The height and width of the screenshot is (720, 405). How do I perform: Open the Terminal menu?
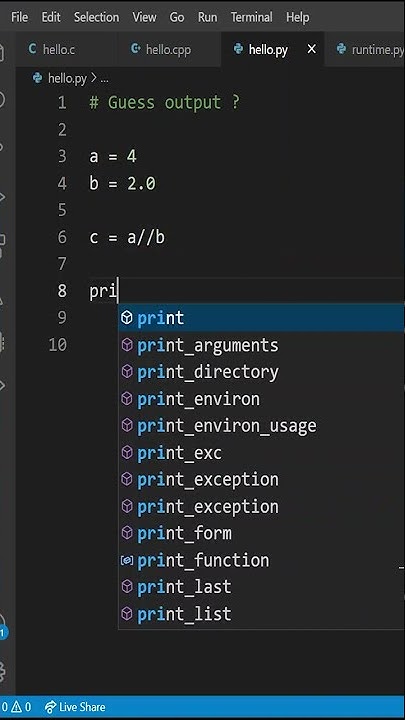coord(251,17)
